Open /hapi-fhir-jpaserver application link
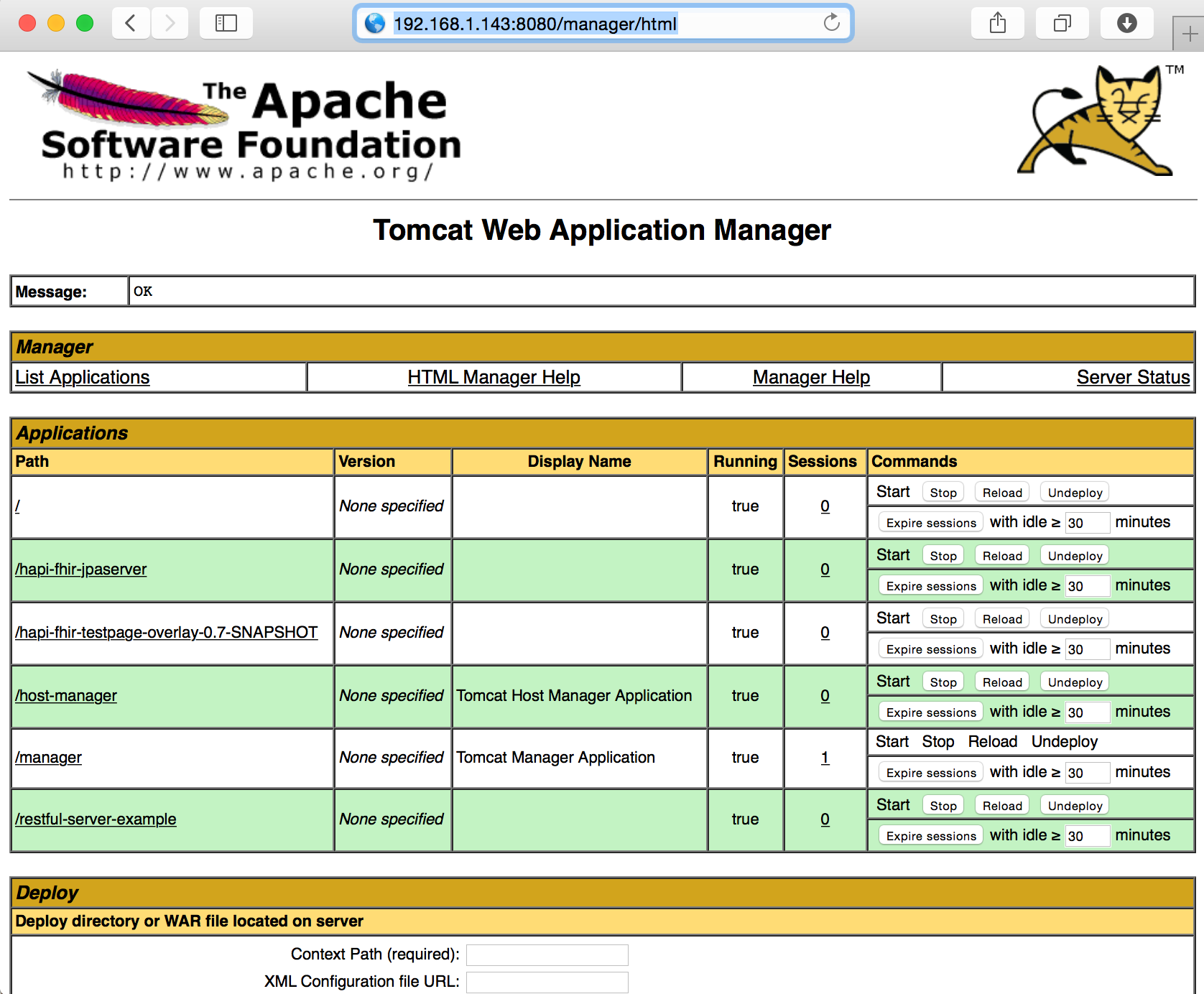This screenshot has height=994, width=1204. pyautogui.click(x=81, y=570)
